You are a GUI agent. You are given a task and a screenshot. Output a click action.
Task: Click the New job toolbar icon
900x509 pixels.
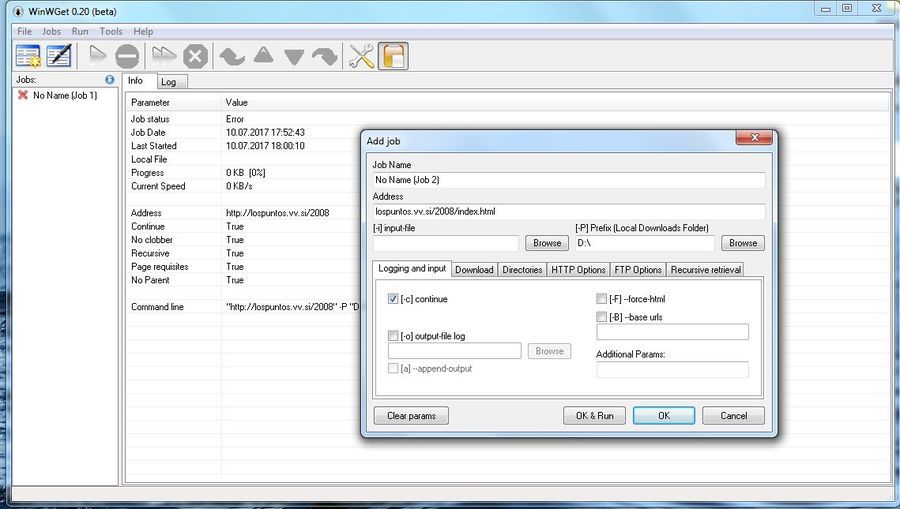point(28,56)
